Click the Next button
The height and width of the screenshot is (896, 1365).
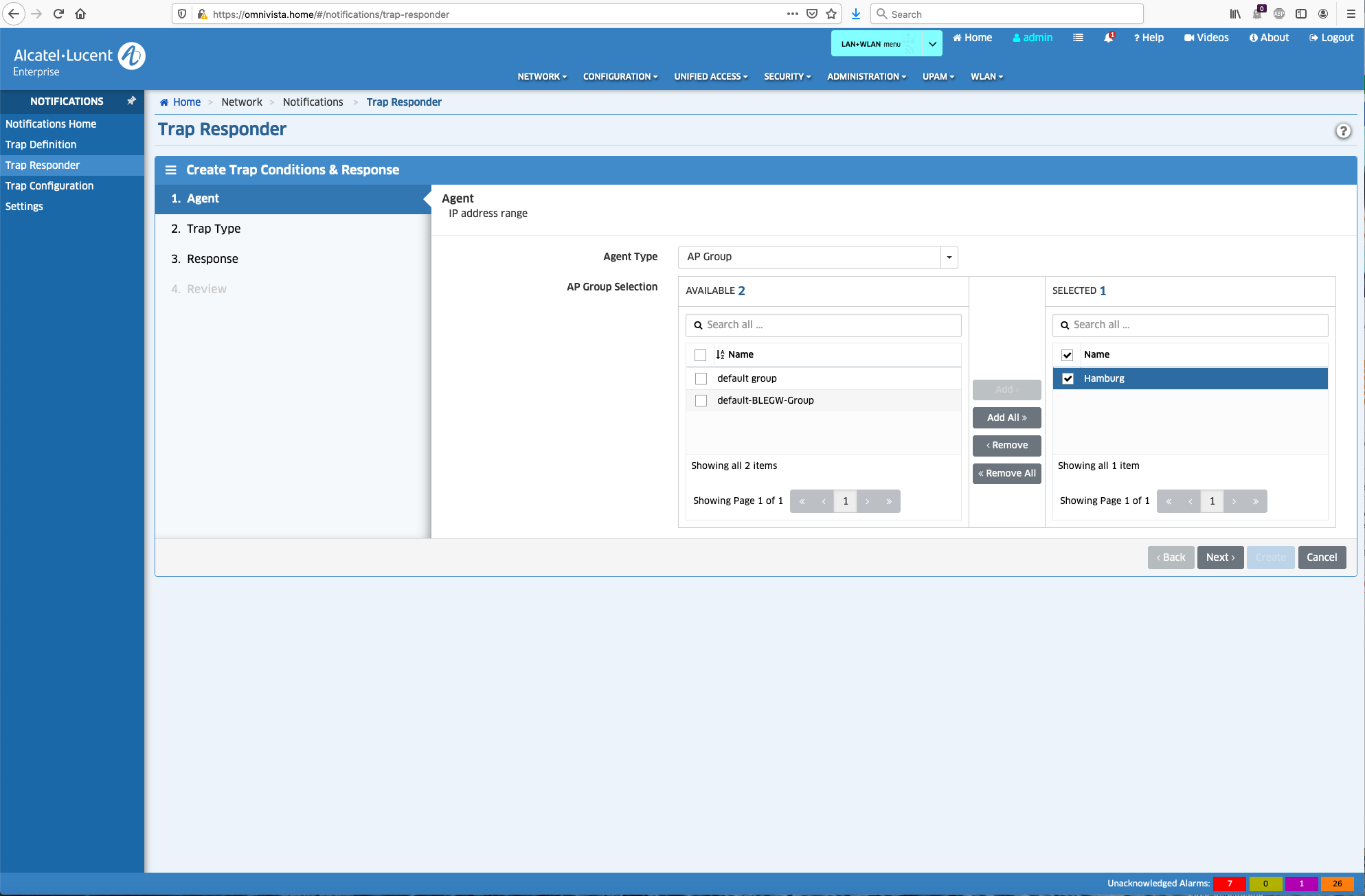[x=1220, y=558]
